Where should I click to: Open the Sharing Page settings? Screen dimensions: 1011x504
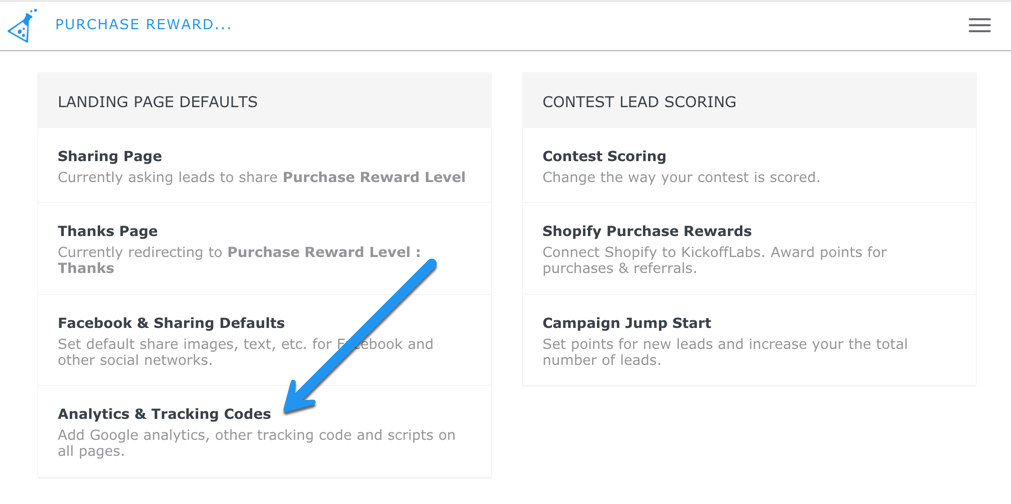(110, 156)
